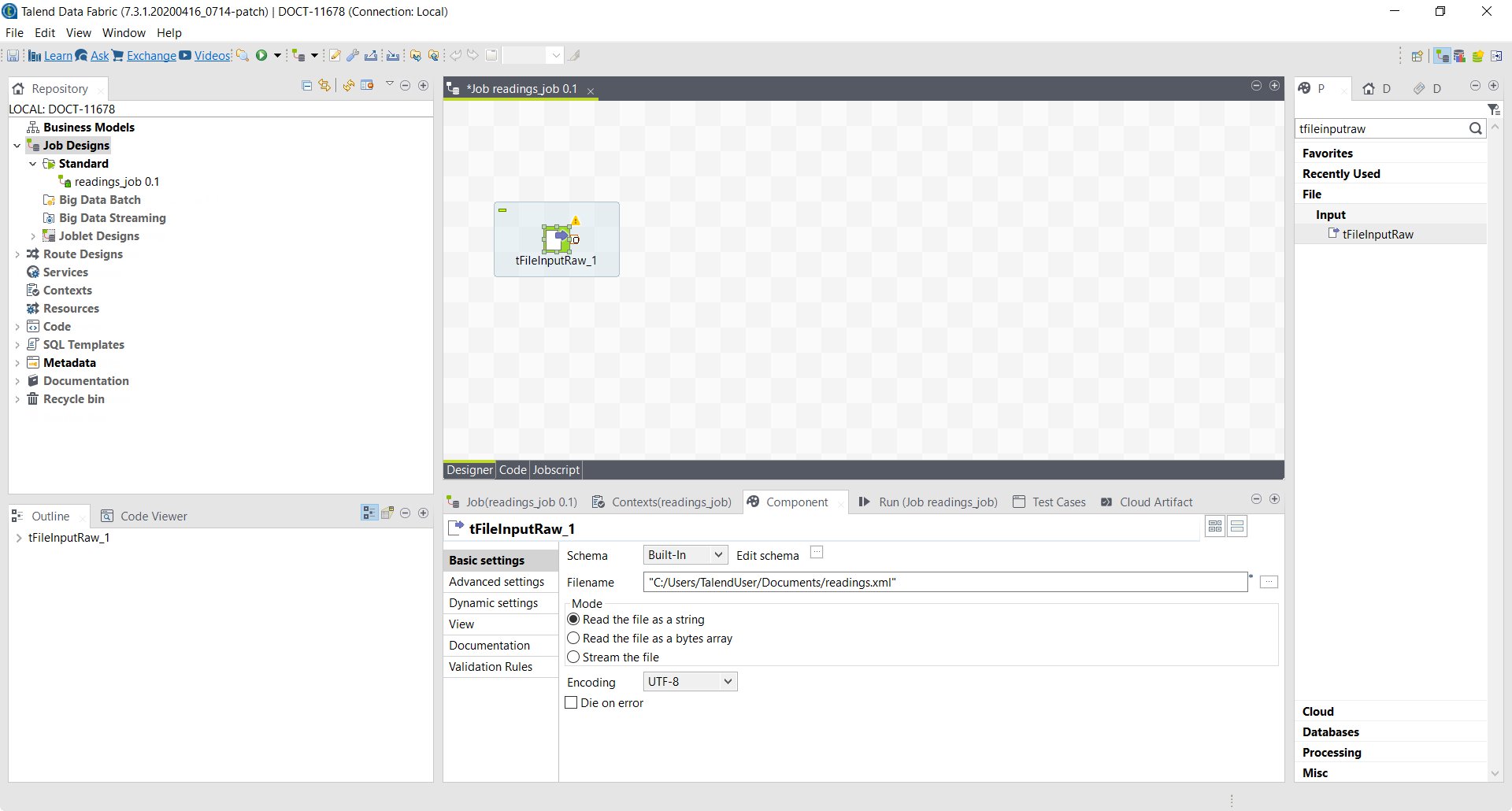1512x811 pixels.
Task: Click the first Outline view mode icon
Action: [369, 513]
